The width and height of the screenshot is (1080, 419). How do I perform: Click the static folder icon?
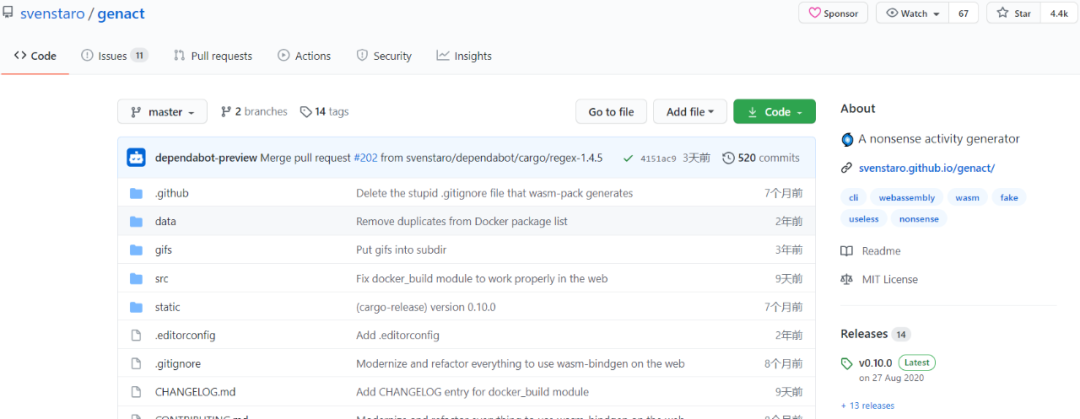pos(136,307)
